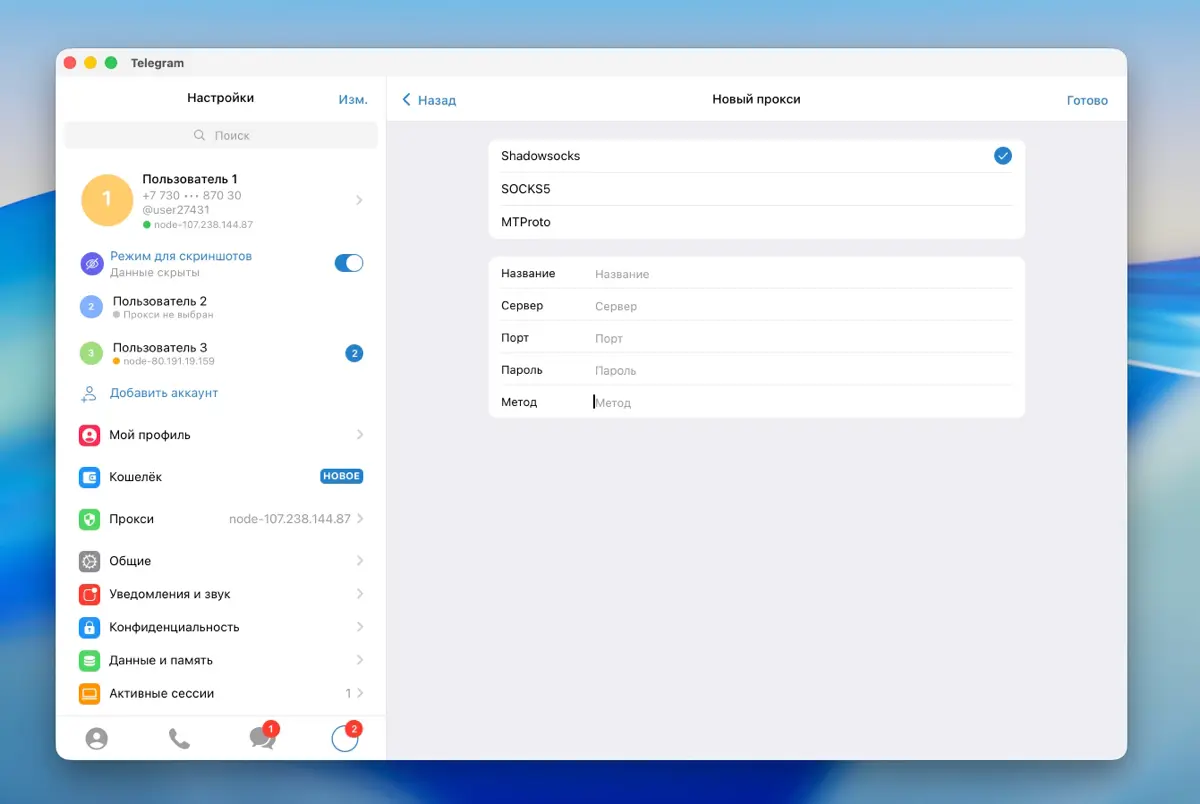This screenshot has height=804, width=1200.
Task: Open the Chats tab icon
Action: click(x=262, y=738)
